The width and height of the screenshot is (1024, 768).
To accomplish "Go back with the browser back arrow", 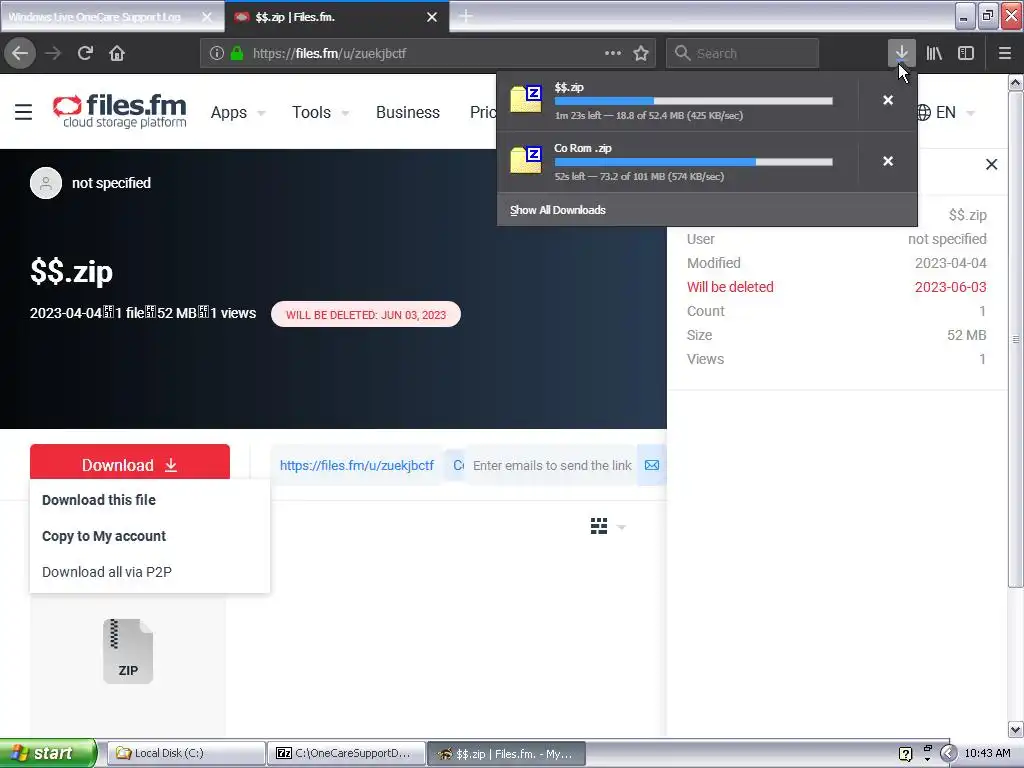I will (x=20, y=53).
